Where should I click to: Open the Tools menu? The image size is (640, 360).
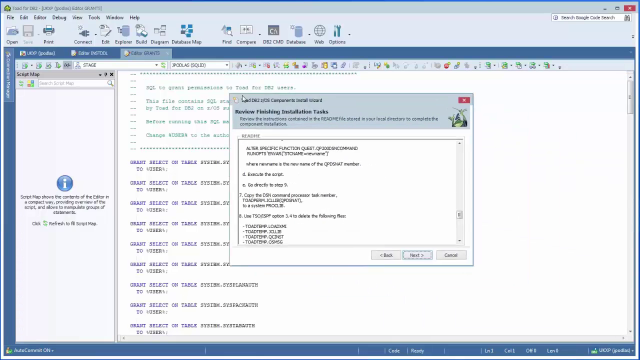point(94,18)
